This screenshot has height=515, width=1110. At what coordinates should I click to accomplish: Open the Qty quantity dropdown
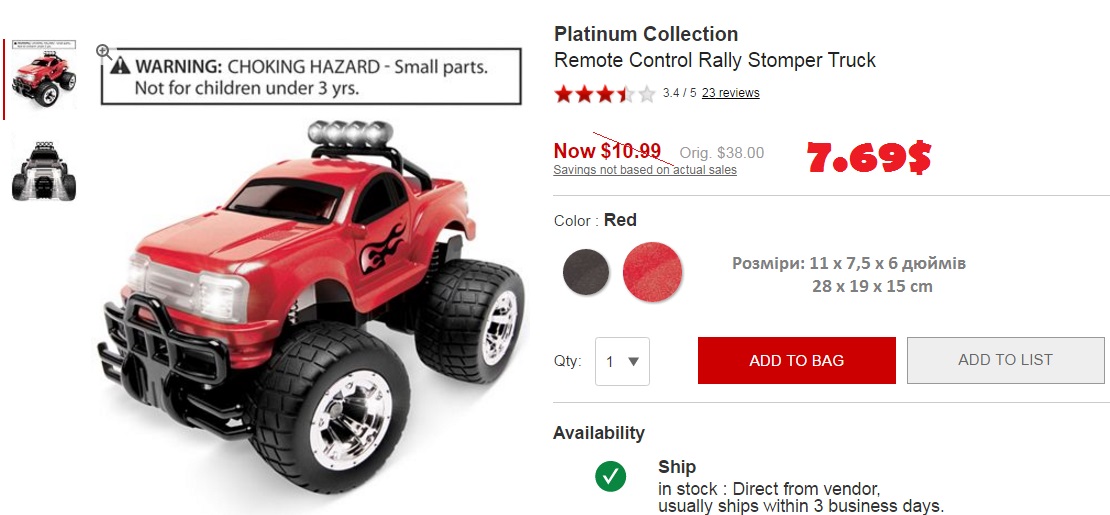(x=622, y=362)
